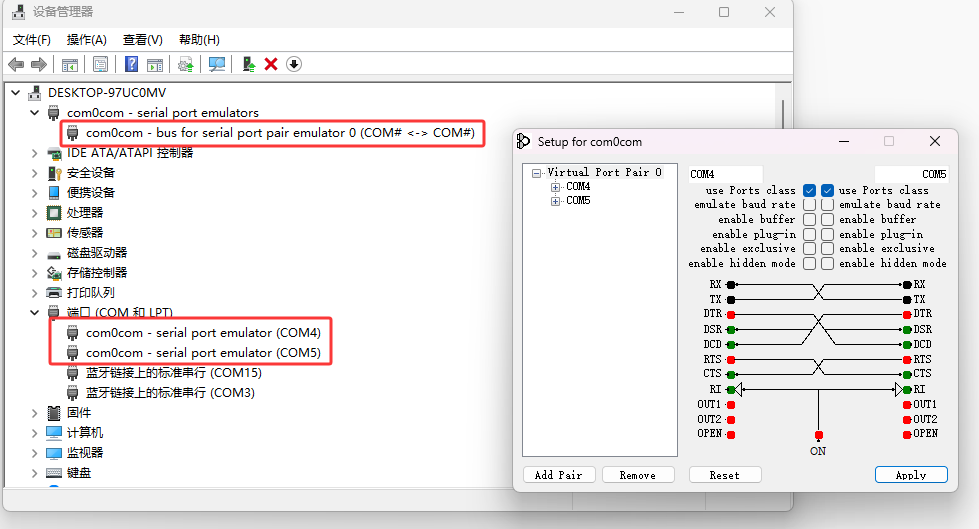Uncheck COM5 'use Ports class' checkbox
The height and width of the screenshot is (529, 979).
[x=827, y=190]
